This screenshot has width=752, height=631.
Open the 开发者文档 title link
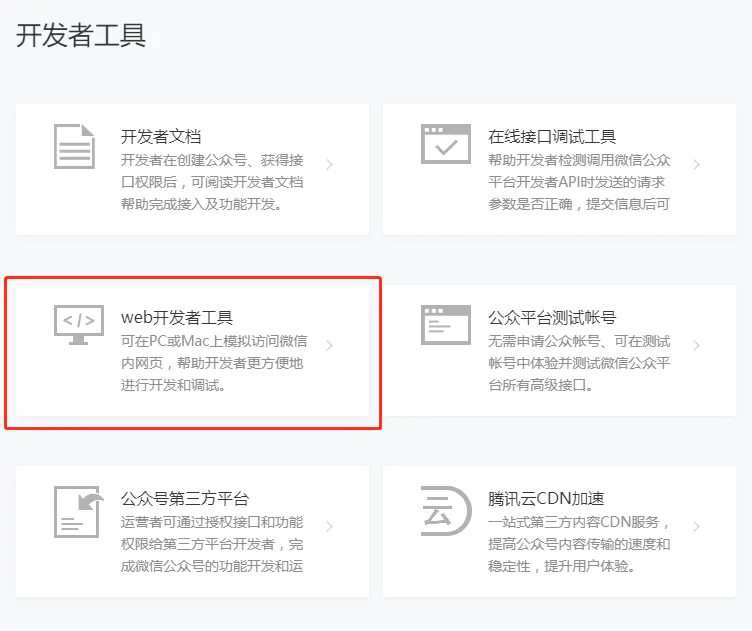(x=161, y=137)
